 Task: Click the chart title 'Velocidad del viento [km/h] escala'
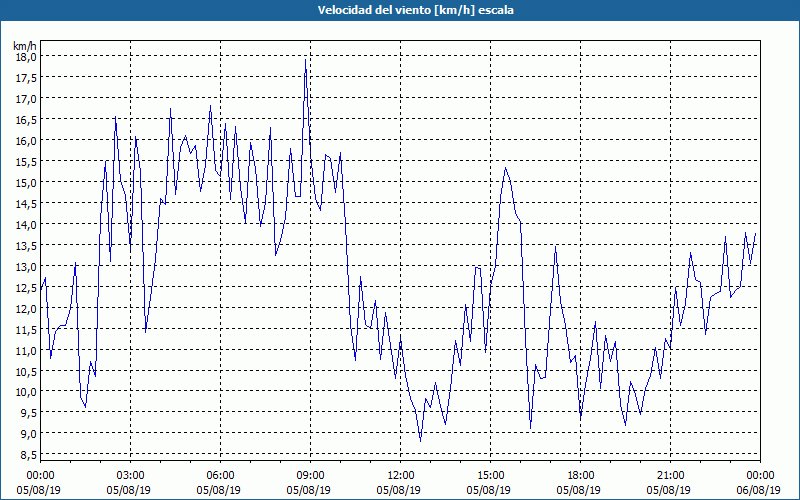(415, 10)
